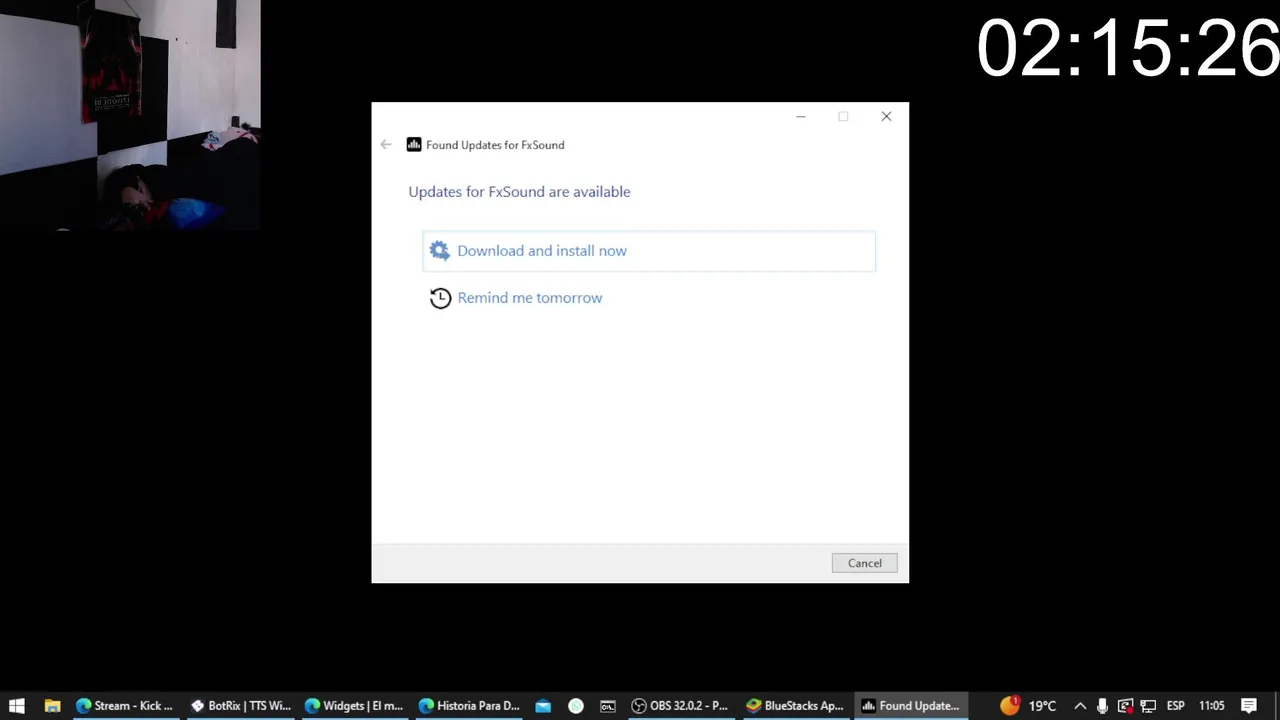Switch to BlueStacks App taskbar window

796,706
